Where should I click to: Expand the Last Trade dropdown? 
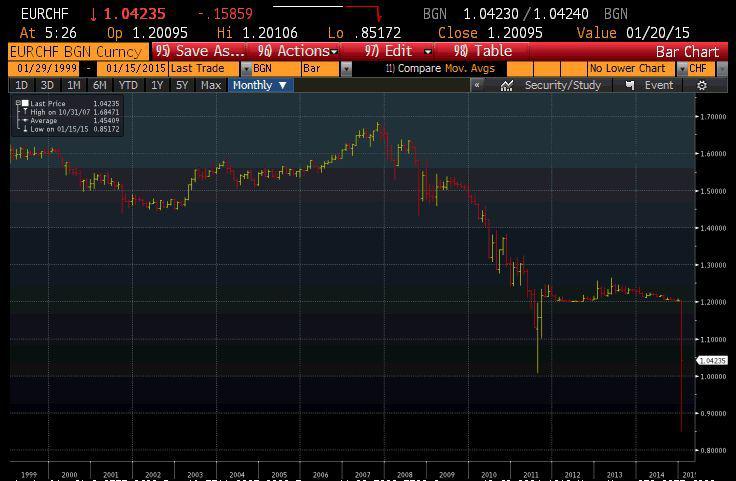click(x=244, y=69)
